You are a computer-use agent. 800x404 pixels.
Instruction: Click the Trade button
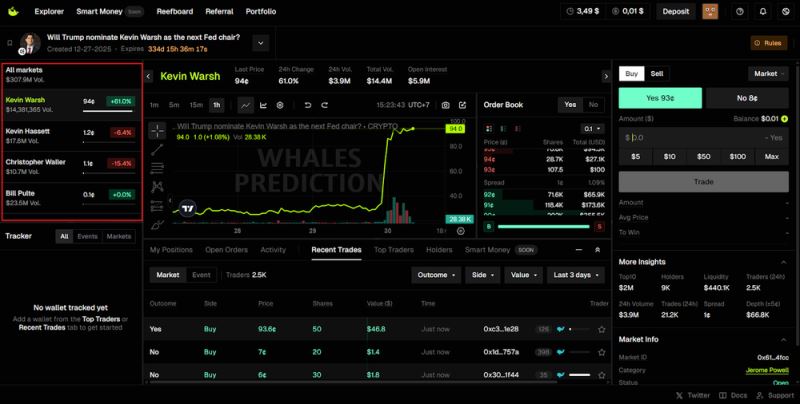coord(704,182)
